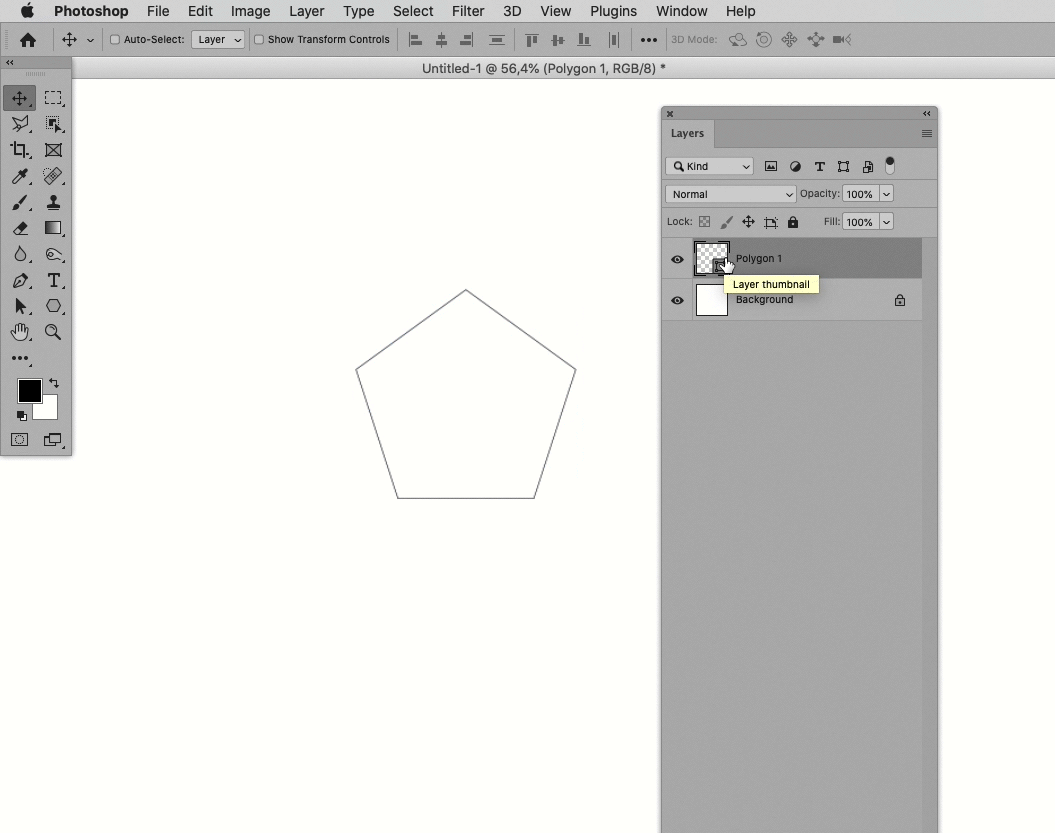Toggle the layer filtering switch

(889, 166)
